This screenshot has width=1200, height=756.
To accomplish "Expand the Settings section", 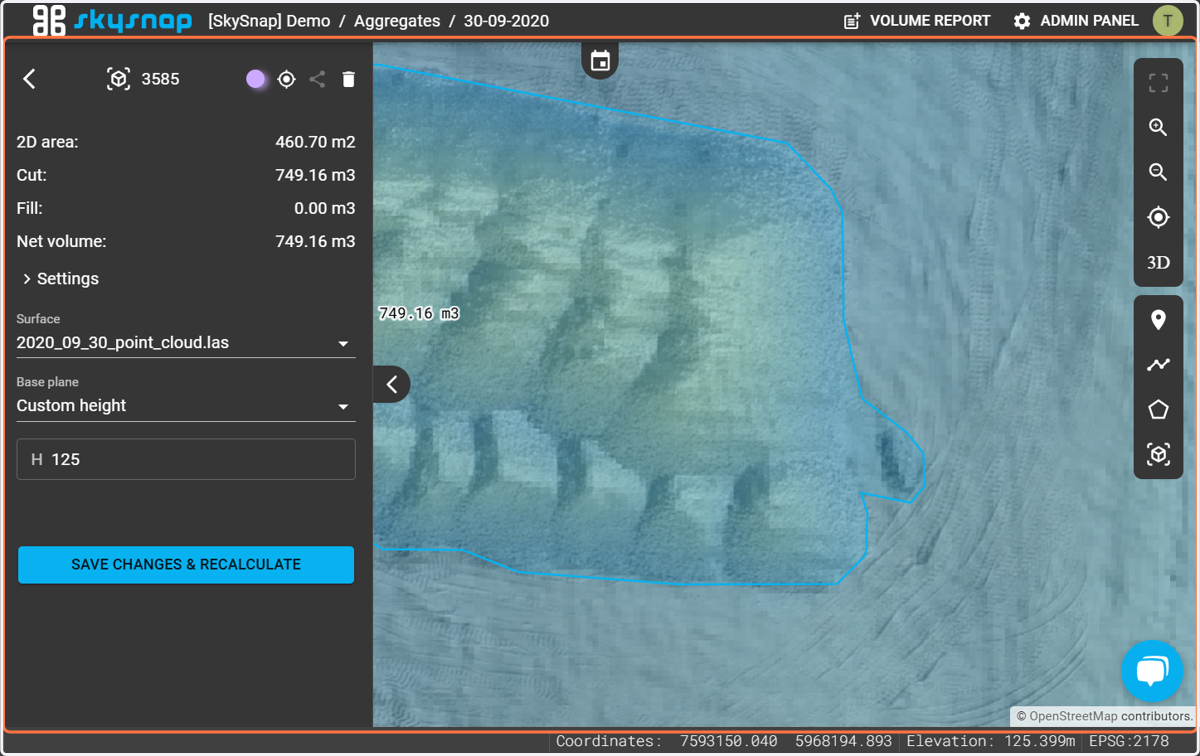I will coord(60,279).
